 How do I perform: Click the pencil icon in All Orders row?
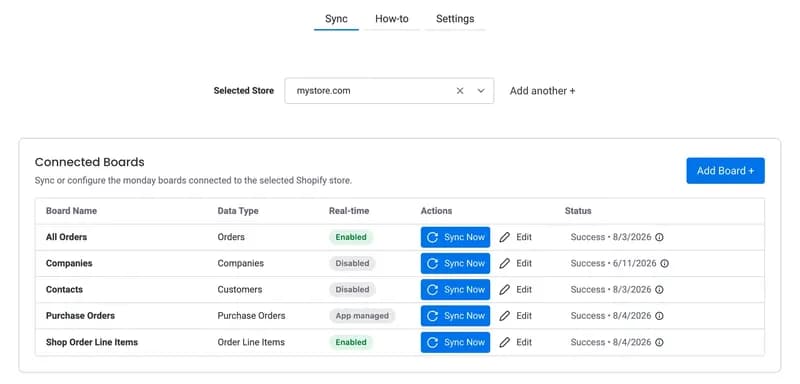[505, 237]
